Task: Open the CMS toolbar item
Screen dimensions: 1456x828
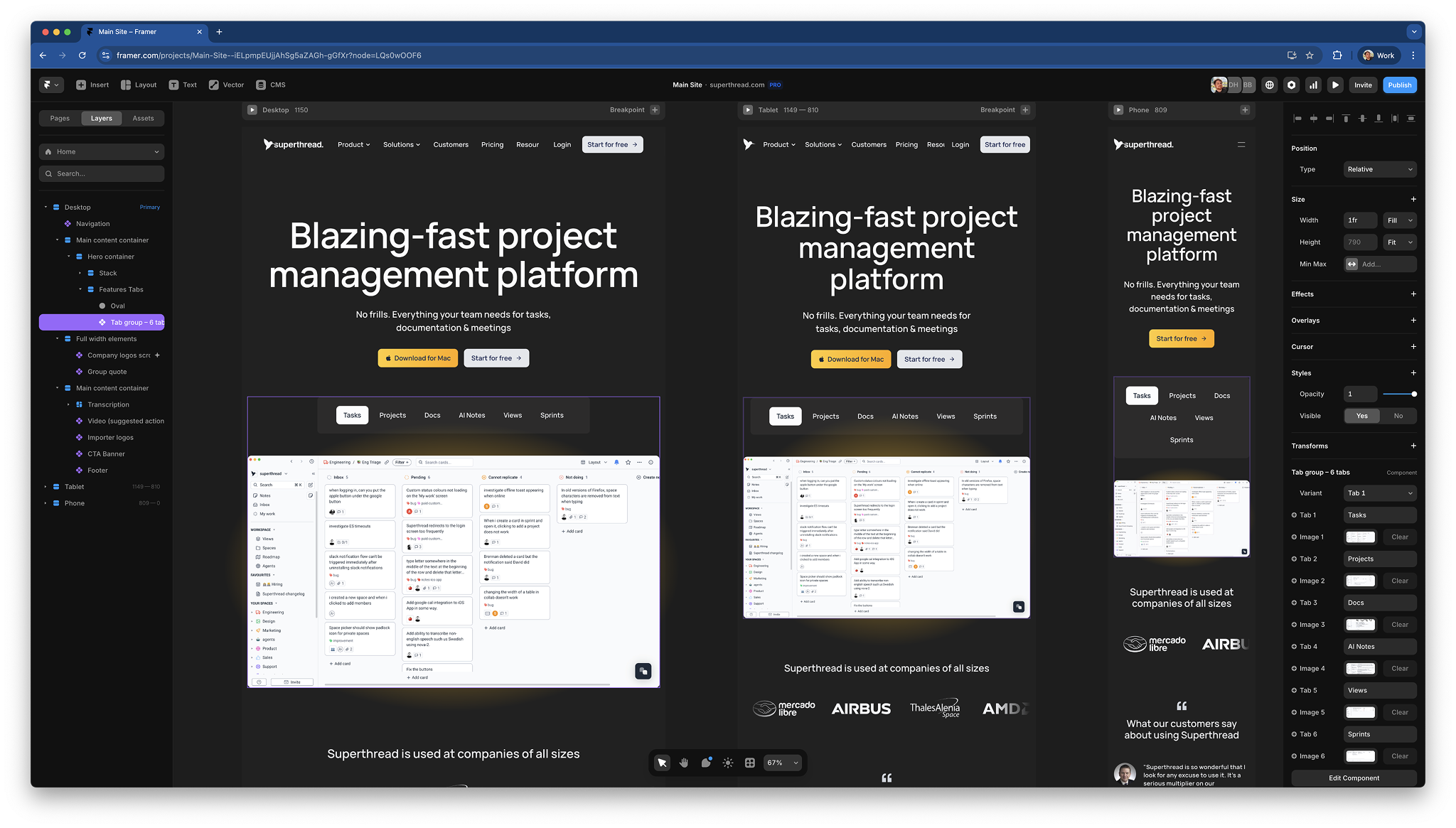Action: coord(270,85)
